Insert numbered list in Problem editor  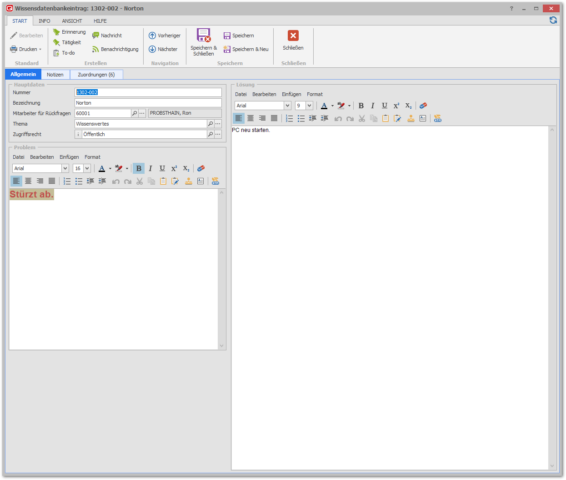[x=67, y=181]
